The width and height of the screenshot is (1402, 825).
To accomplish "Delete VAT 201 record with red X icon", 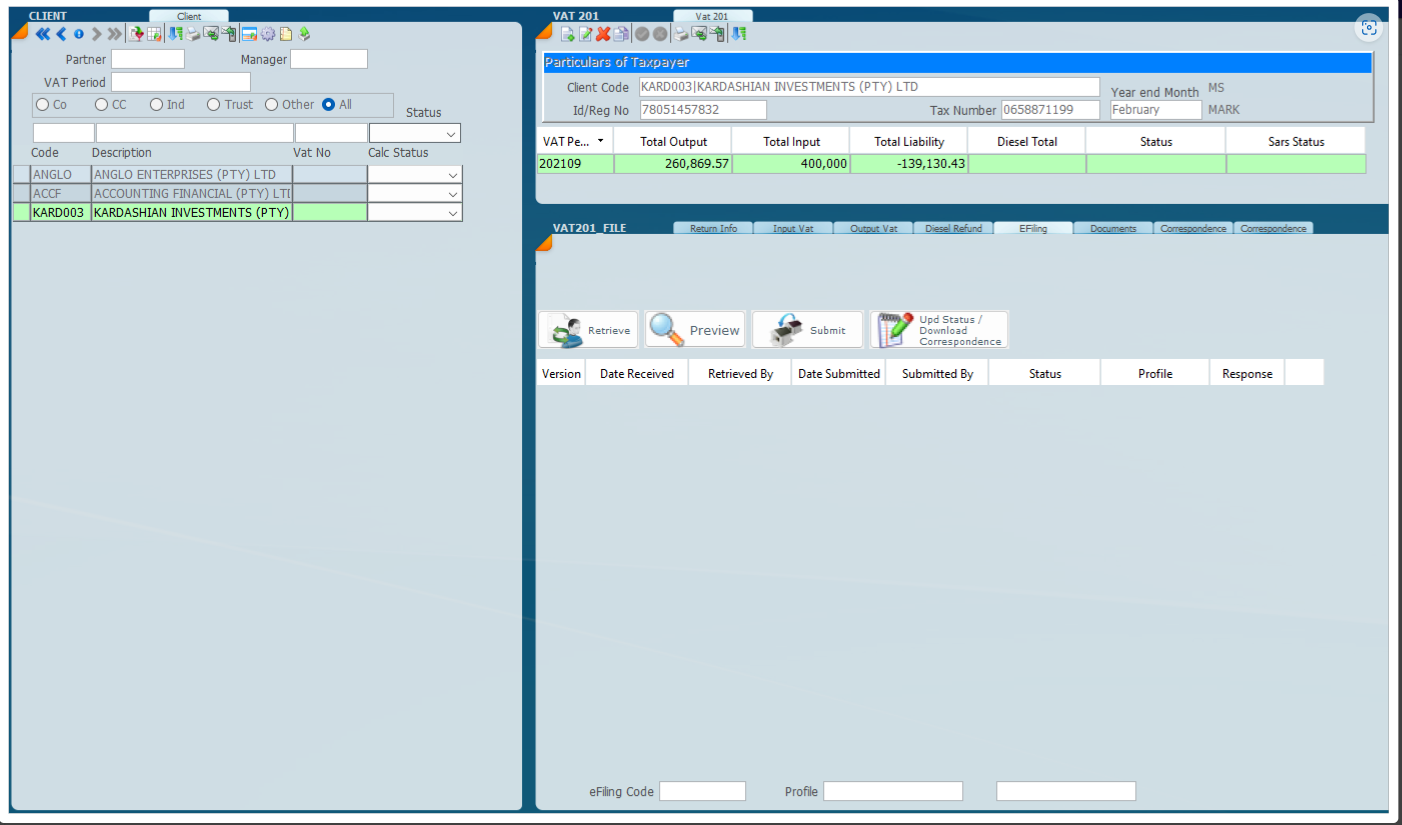I will point(603,34).
